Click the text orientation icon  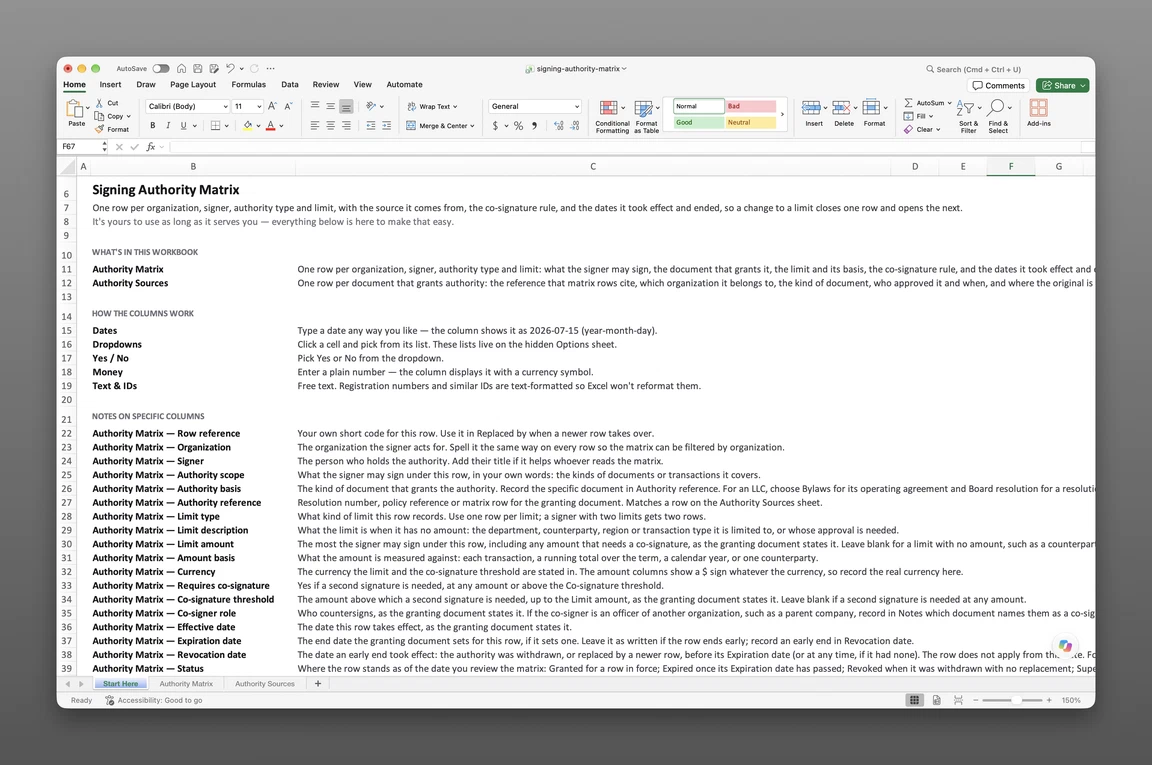click(371, 106)
